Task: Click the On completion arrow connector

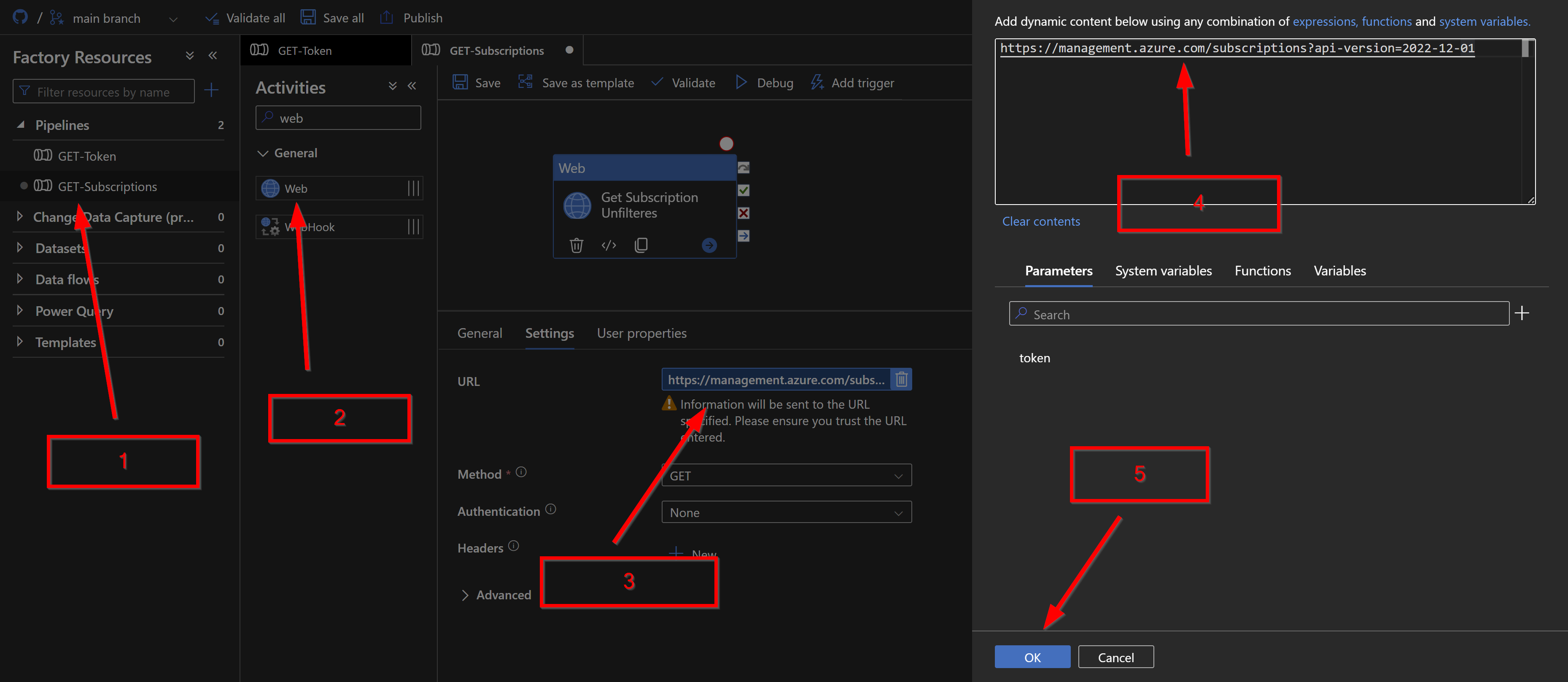Action: (x=743, y=236)
